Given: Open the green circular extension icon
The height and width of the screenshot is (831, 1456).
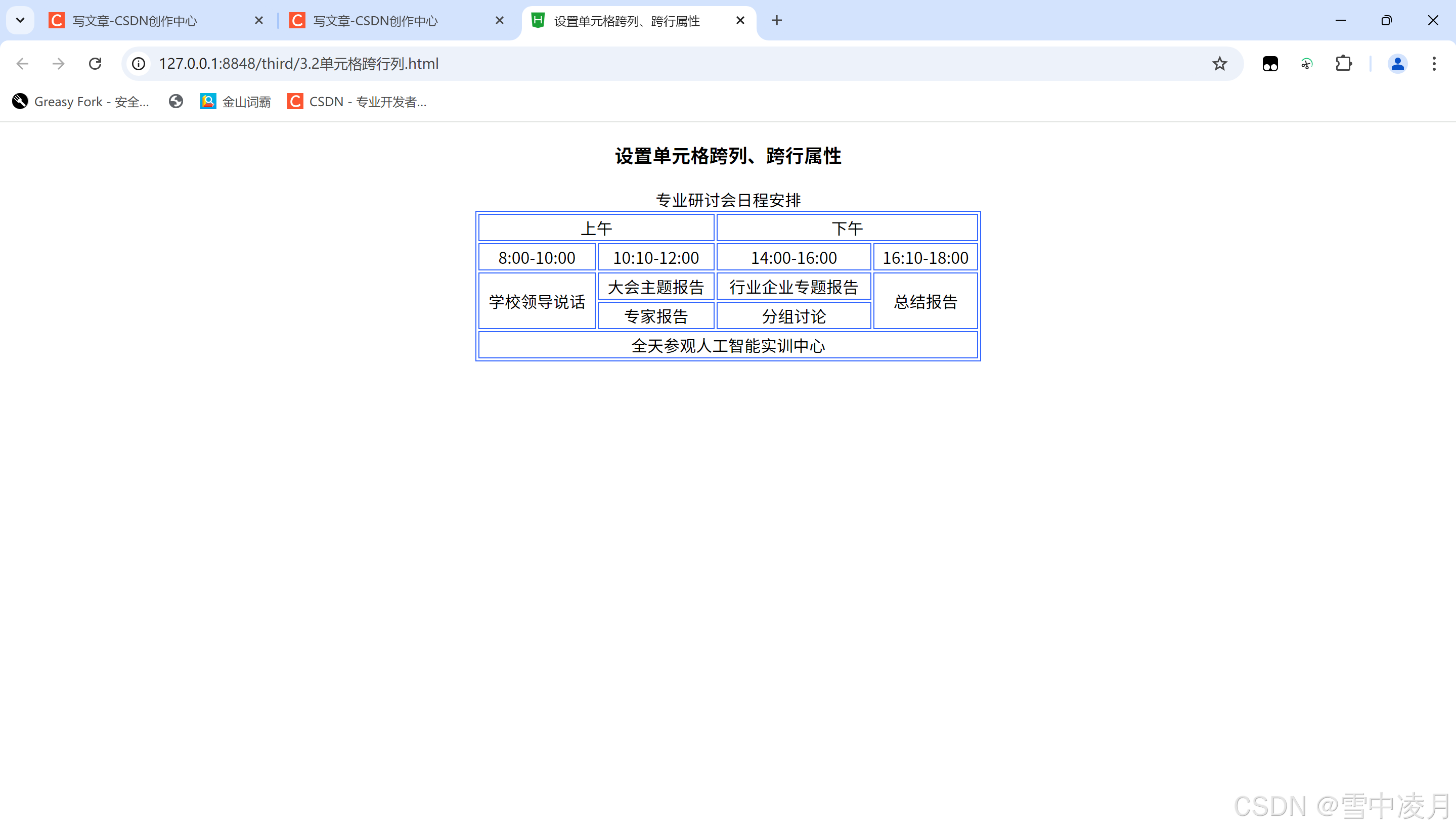Looking at the screenshot, I should coord(1307,63).
